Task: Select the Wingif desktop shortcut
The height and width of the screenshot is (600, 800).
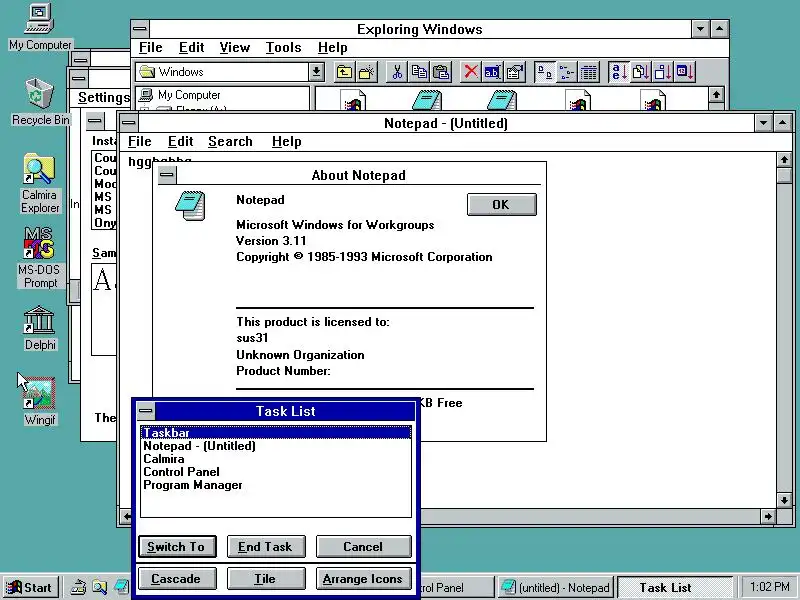Action: 40,402
